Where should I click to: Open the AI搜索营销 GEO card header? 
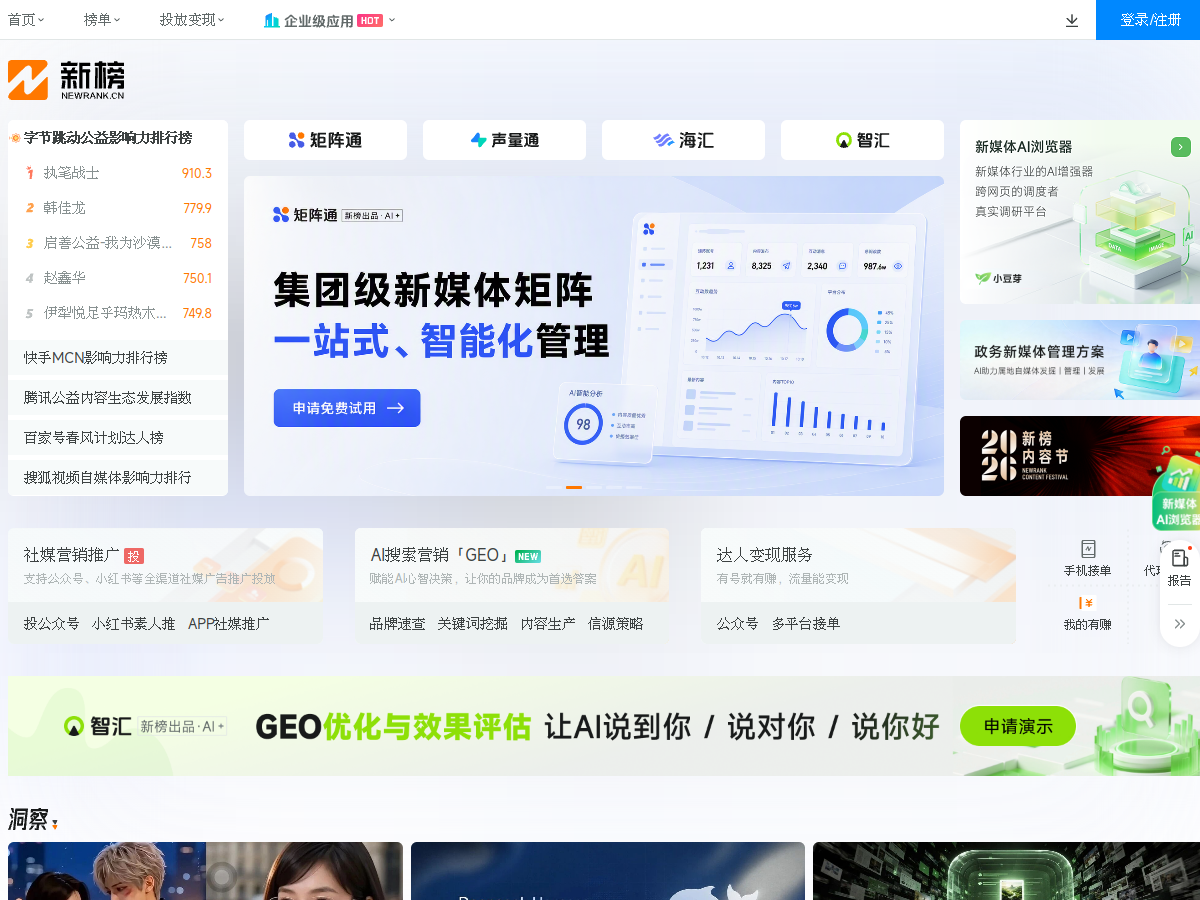(x=512, y=565)
